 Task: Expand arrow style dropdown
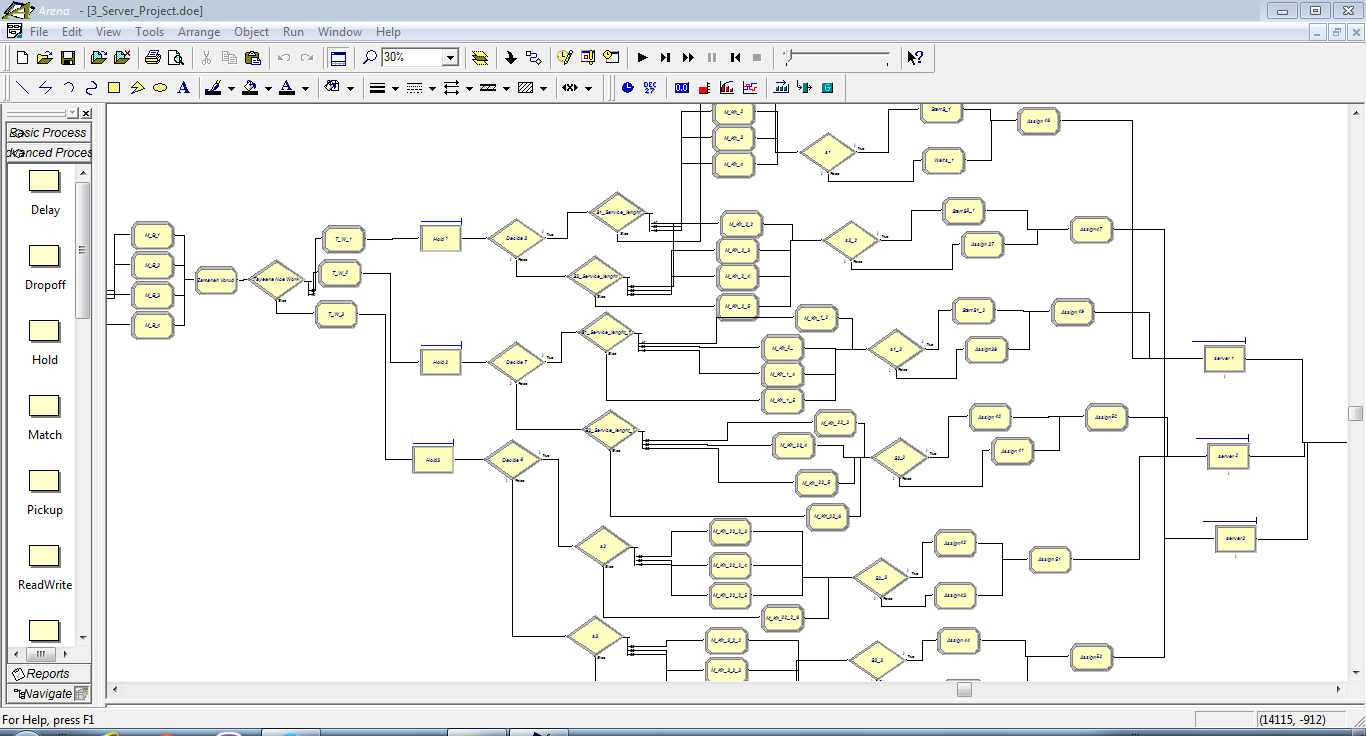click(469, 88)
